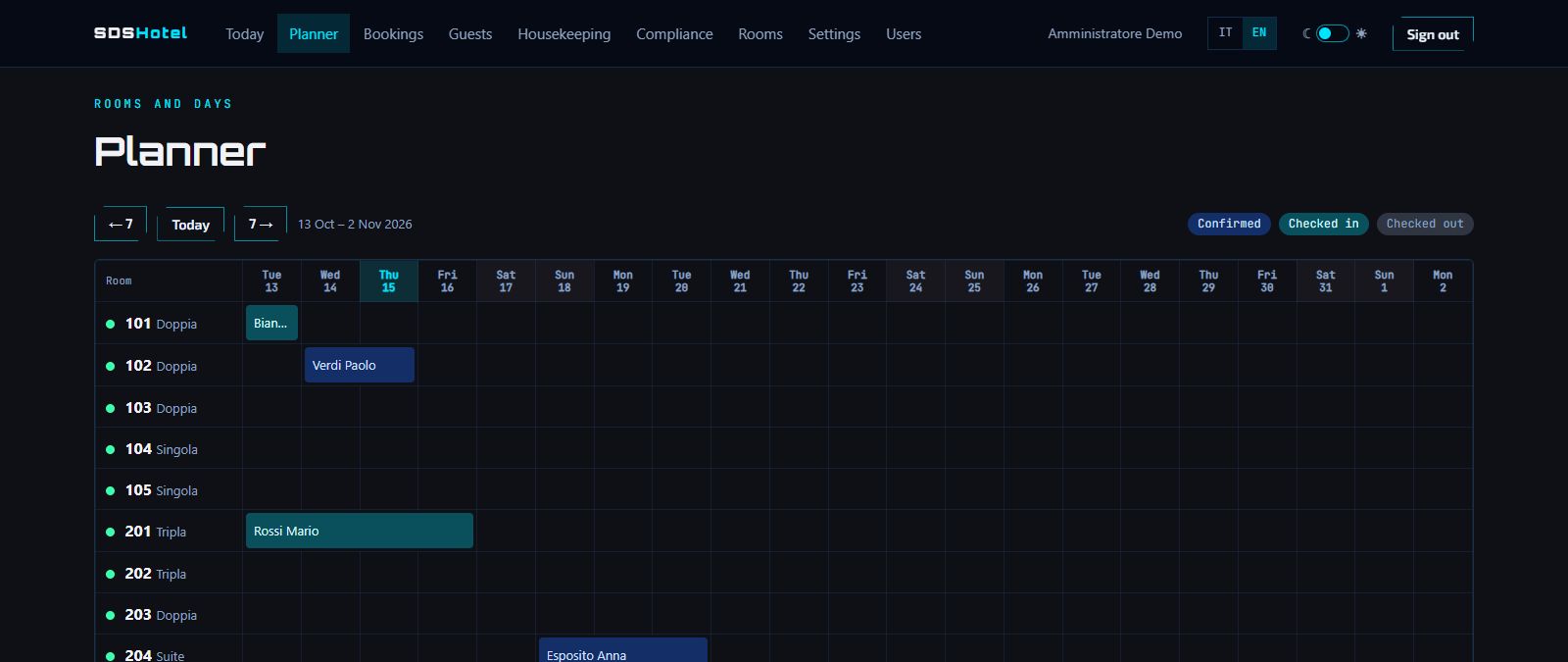Open the Planner tab
The height and width of the screenshot is (662, 1568).
point(314,33)
